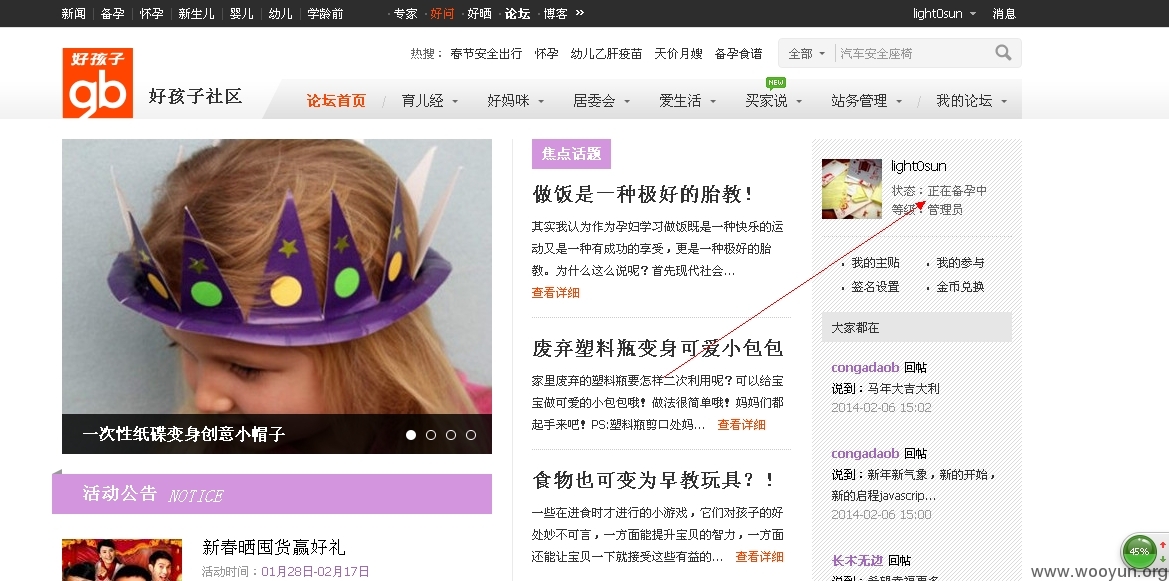
Task: Open headline 食物也可变为早教玩具?!
Action: 654,480
